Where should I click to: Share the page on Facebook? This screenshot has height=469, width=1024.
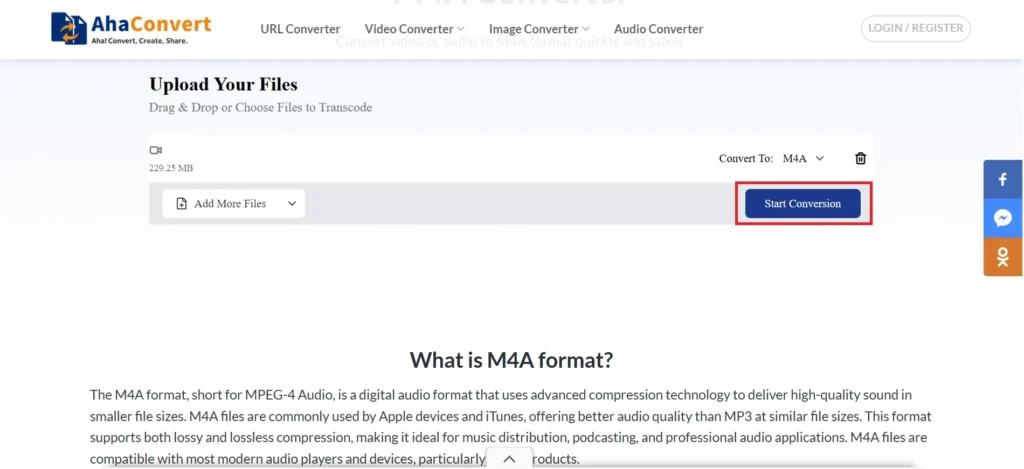tap(1003, 180)
